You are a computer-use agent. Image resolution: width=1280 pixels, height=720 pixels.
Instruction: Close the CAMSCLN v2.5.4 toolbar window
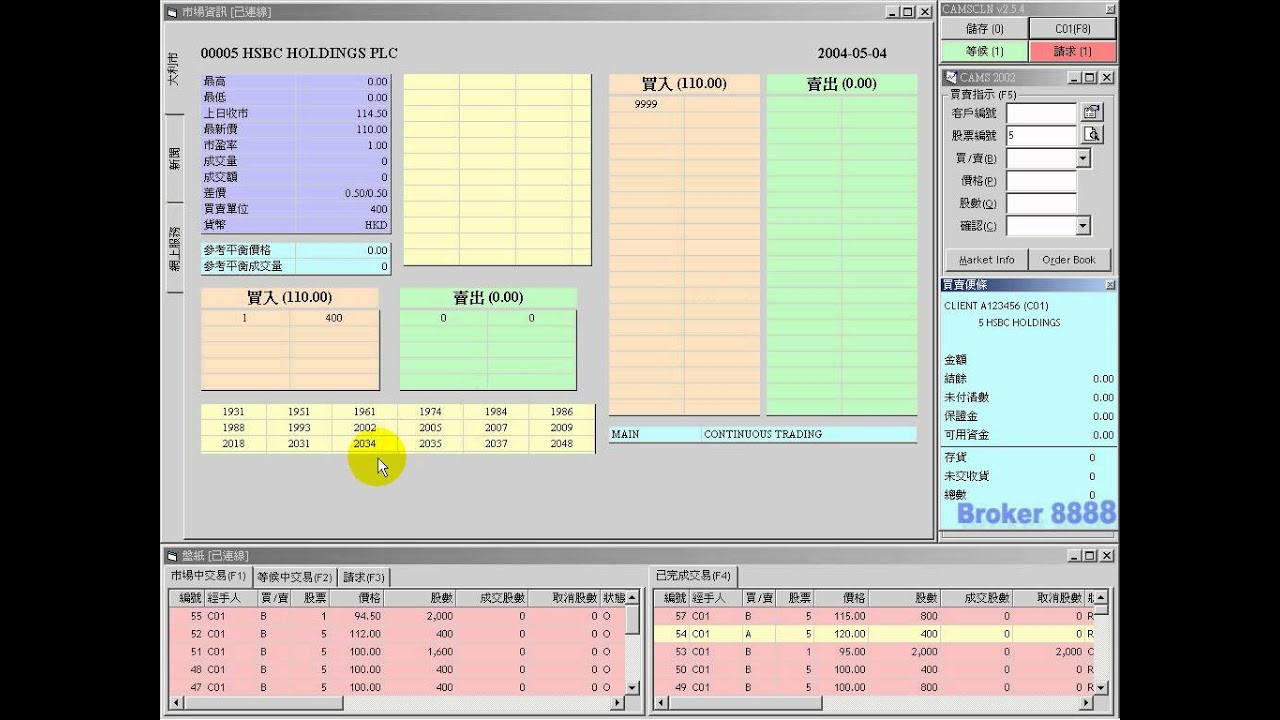(1108, 10)
